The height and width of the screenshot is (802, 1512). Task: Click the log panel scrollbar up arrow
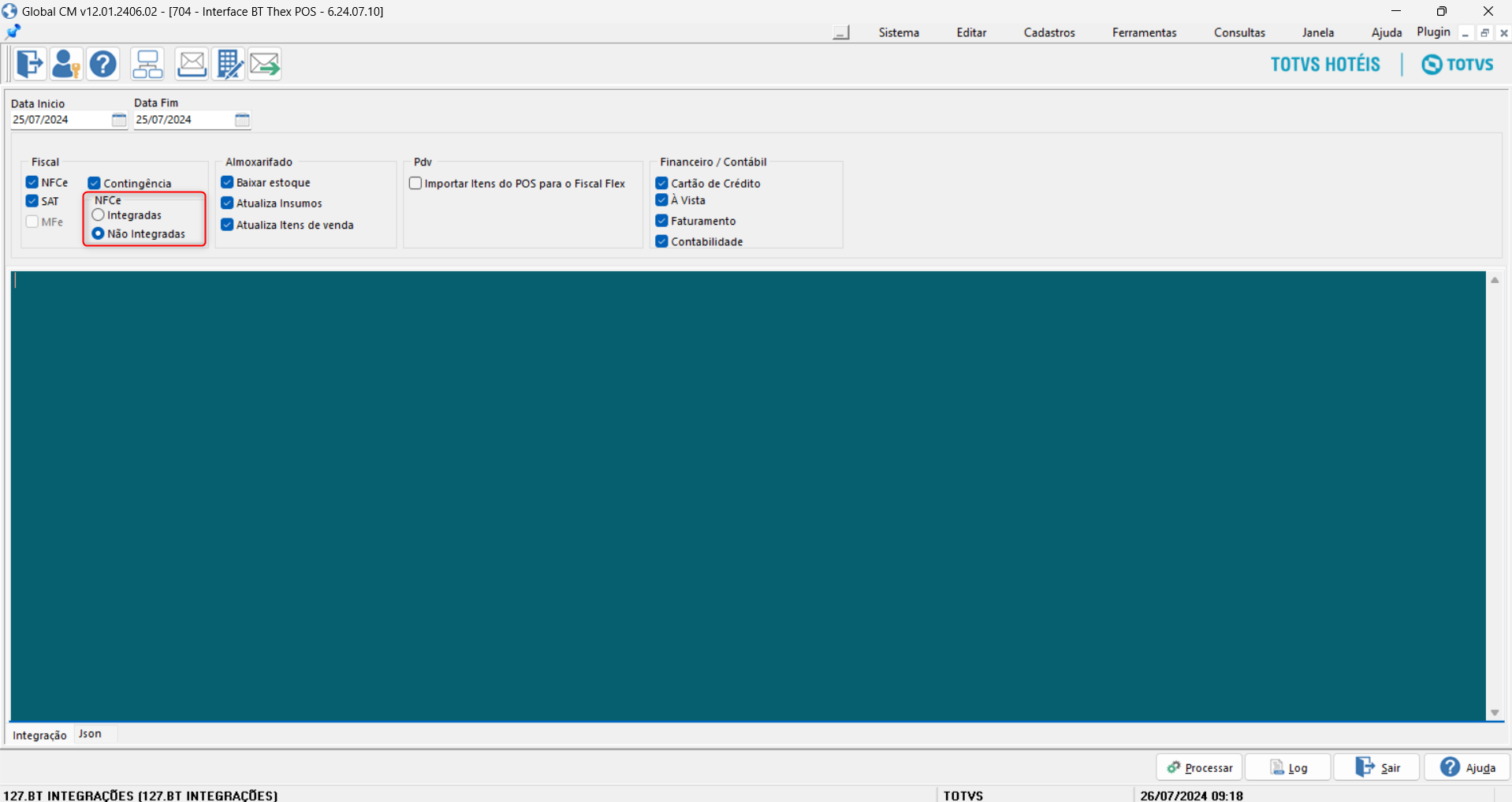[1495, 280]
